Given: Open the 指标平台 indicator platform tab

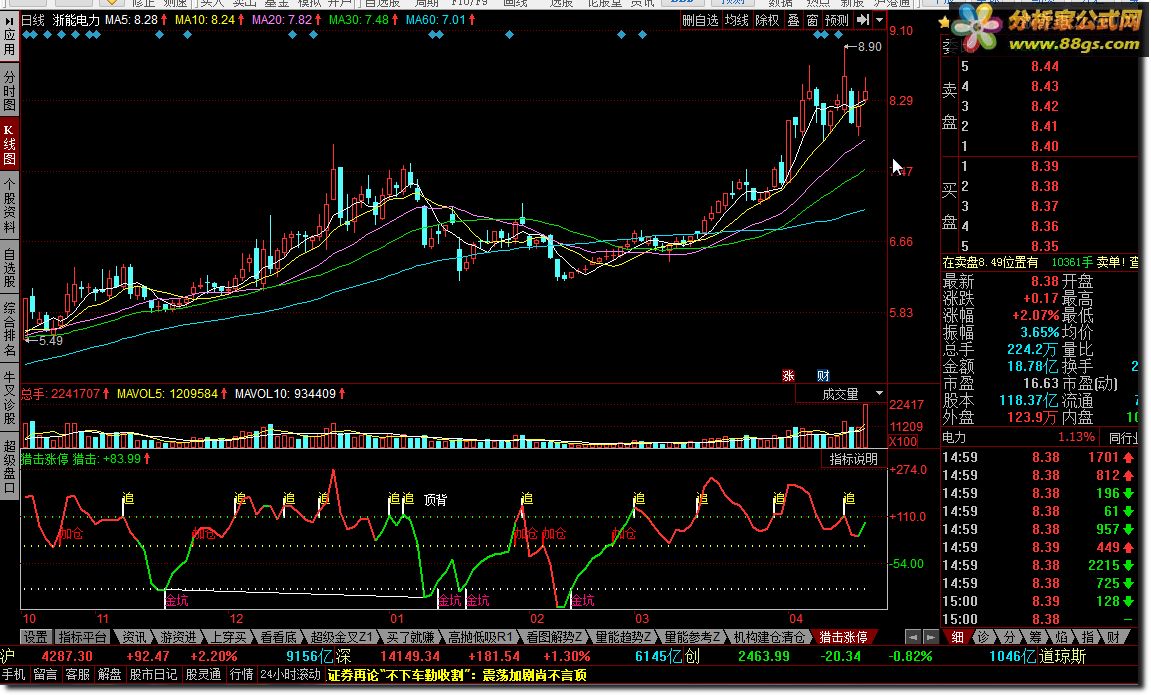Looking at the screenshot, I should point(83,637).
